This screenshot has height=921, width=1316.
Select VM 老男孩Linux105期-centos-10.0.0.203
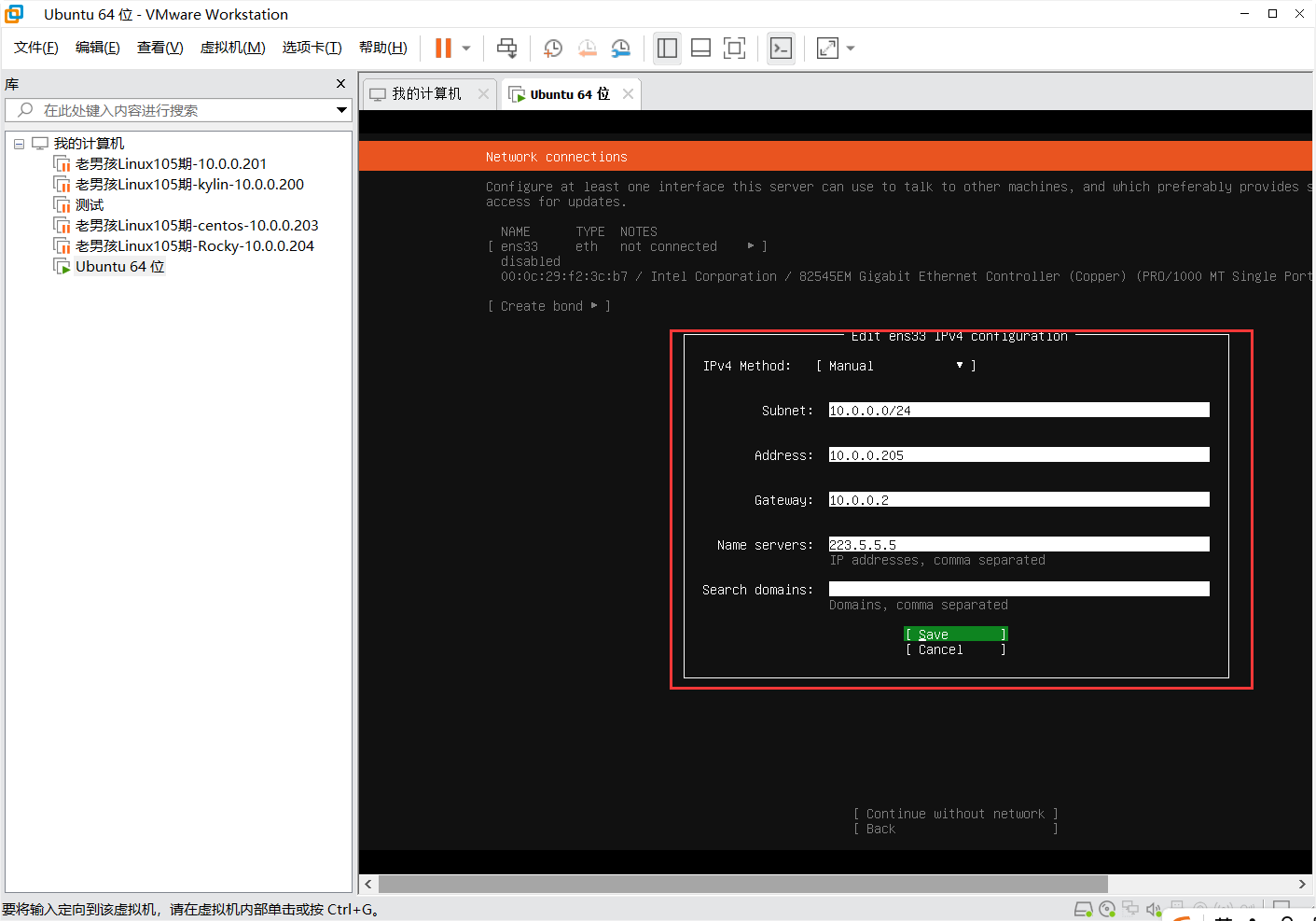[x=197, y=226]
